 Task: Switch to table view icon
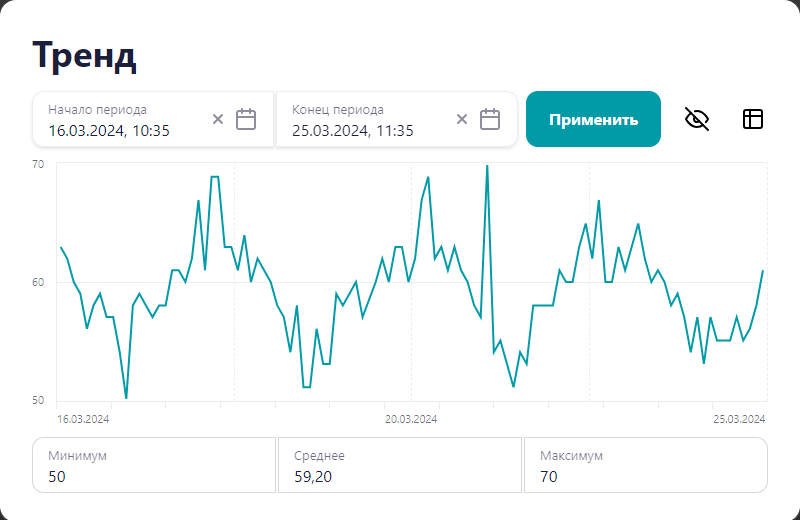click(x=753, y=119)
